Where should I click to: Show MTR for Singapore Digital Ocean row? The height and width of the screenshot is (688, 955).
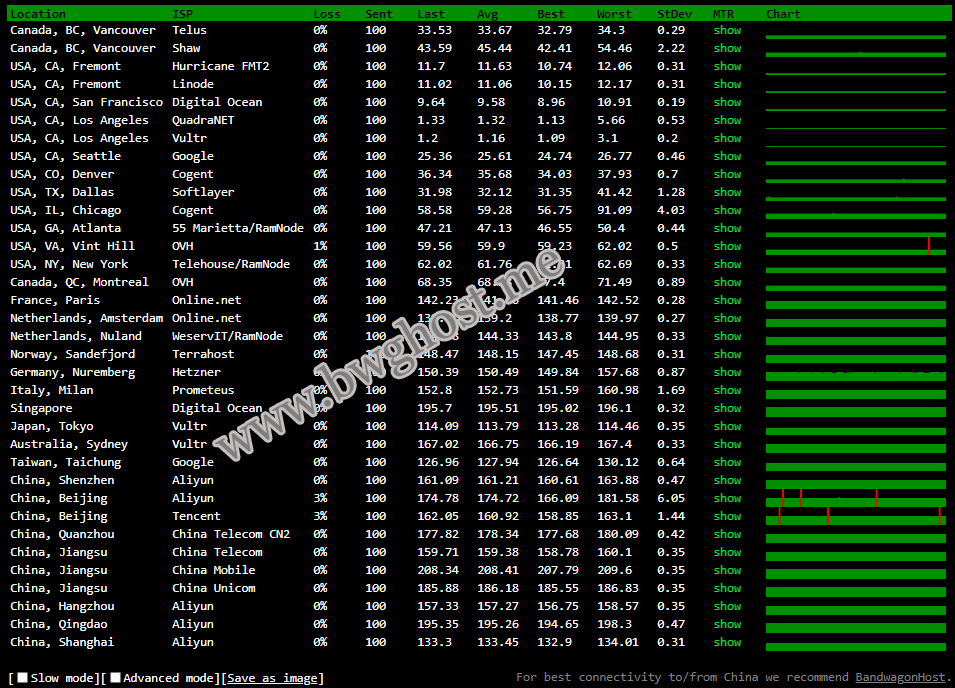pyautogui.click(x=727, y=408)
